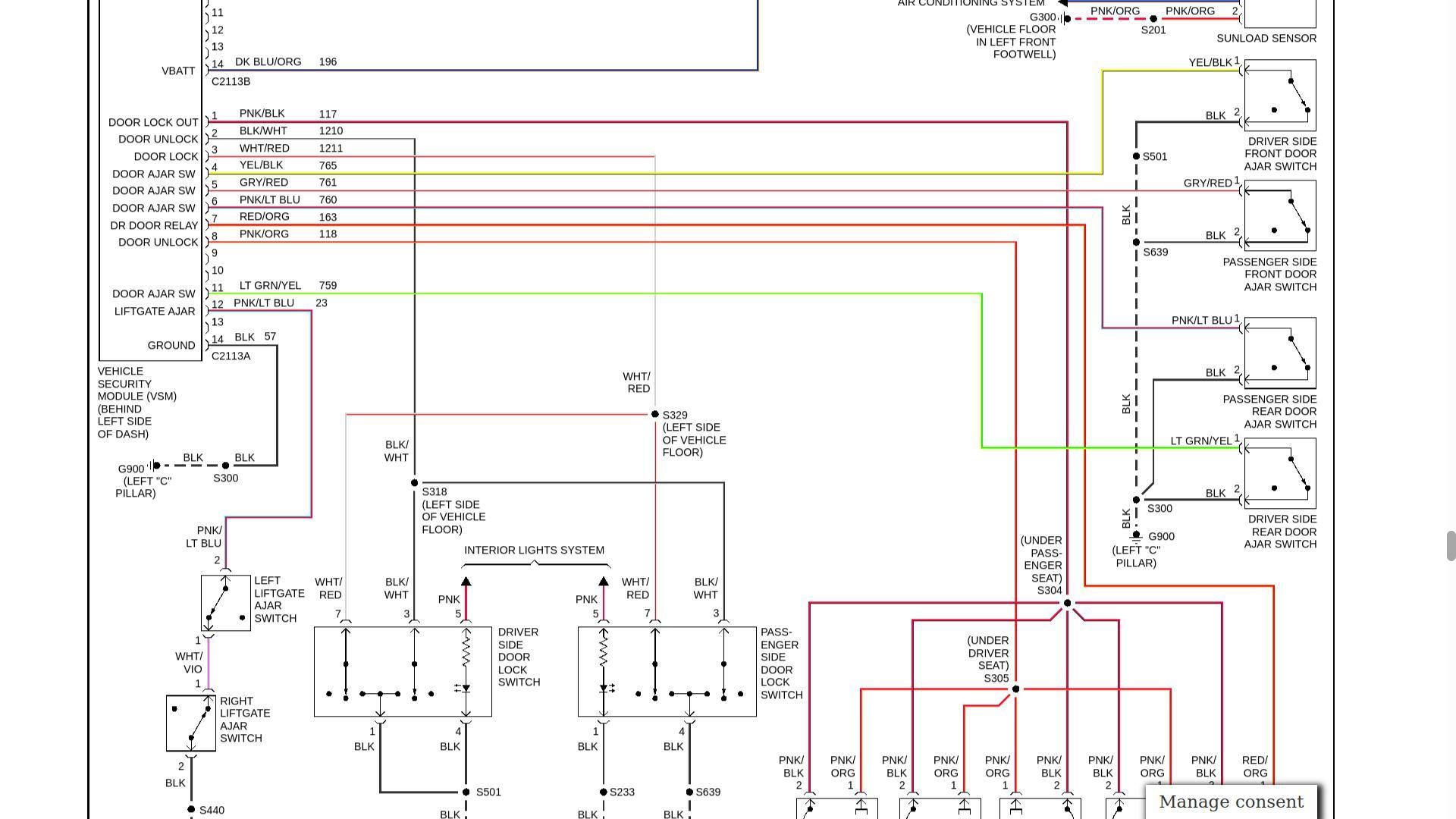This screenshot has width=1456, height=819.
Task: Click the Driver Side Front Door Ajar switch symbol
Action: point(1279,96)
